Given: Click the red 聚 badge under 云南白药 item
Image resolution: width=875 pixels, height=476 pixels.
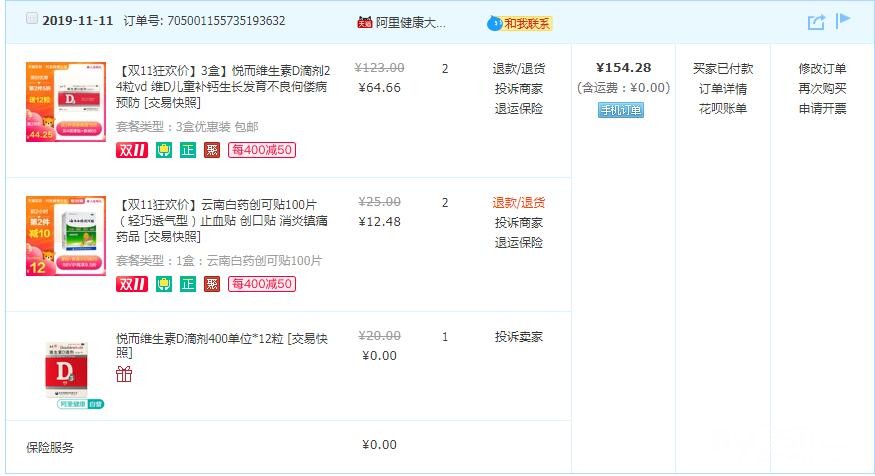Looking at the screenshot, I should (x=212, y=284).
